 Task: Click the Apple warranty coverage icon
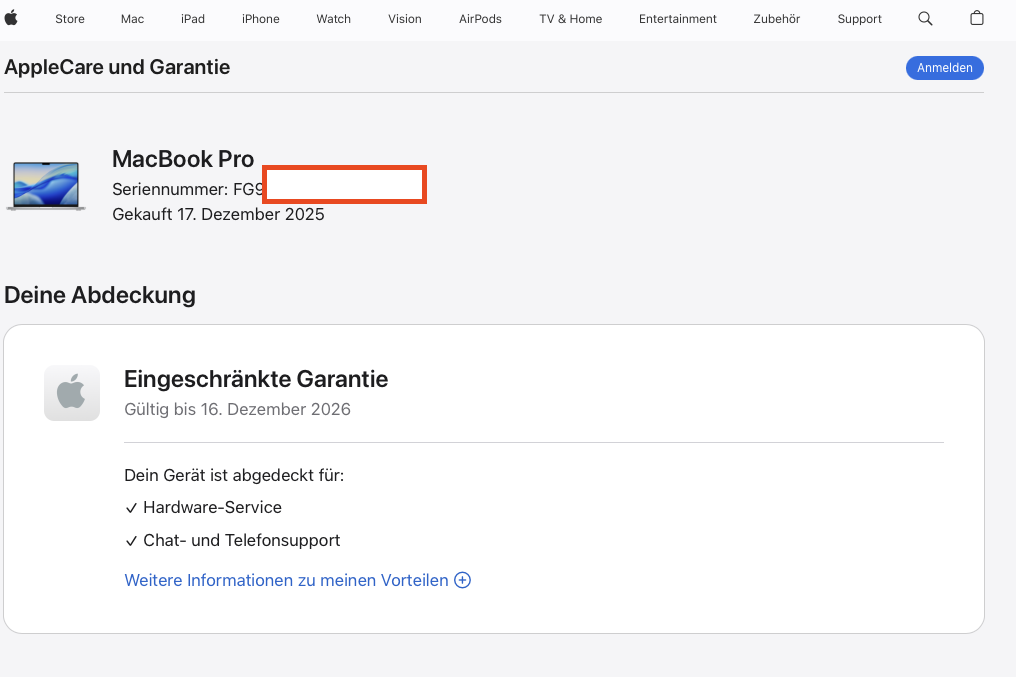pyautogui.click(x=72, y=393)
